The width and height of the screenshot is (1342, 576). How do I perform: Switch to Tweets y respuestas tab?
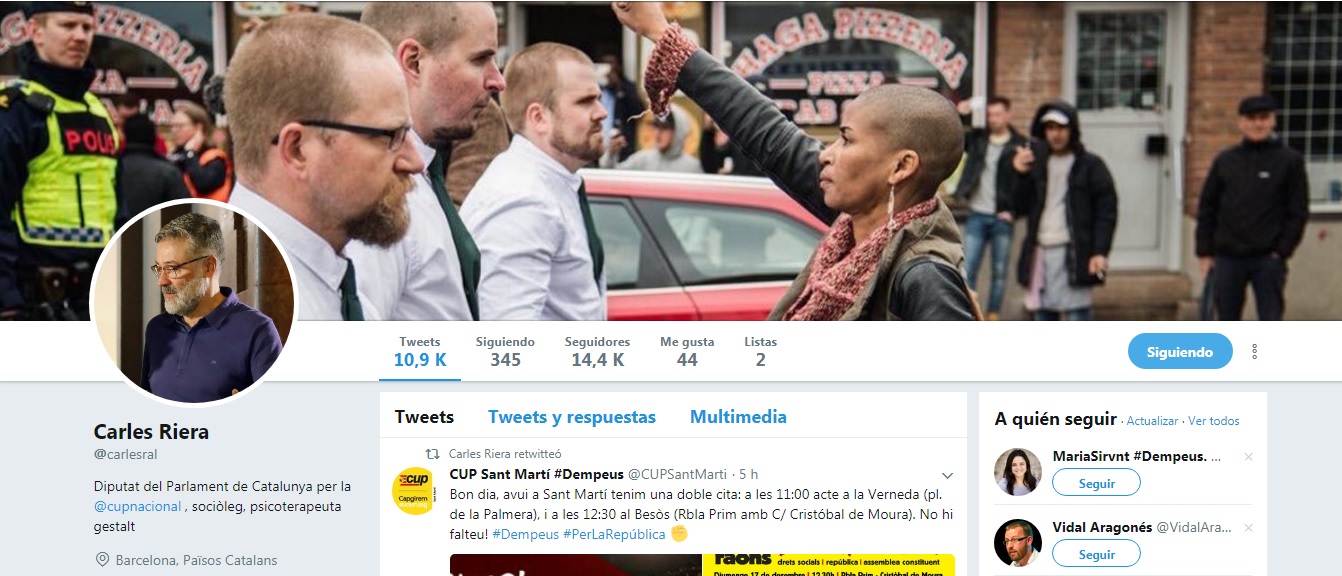coord(572,417)
